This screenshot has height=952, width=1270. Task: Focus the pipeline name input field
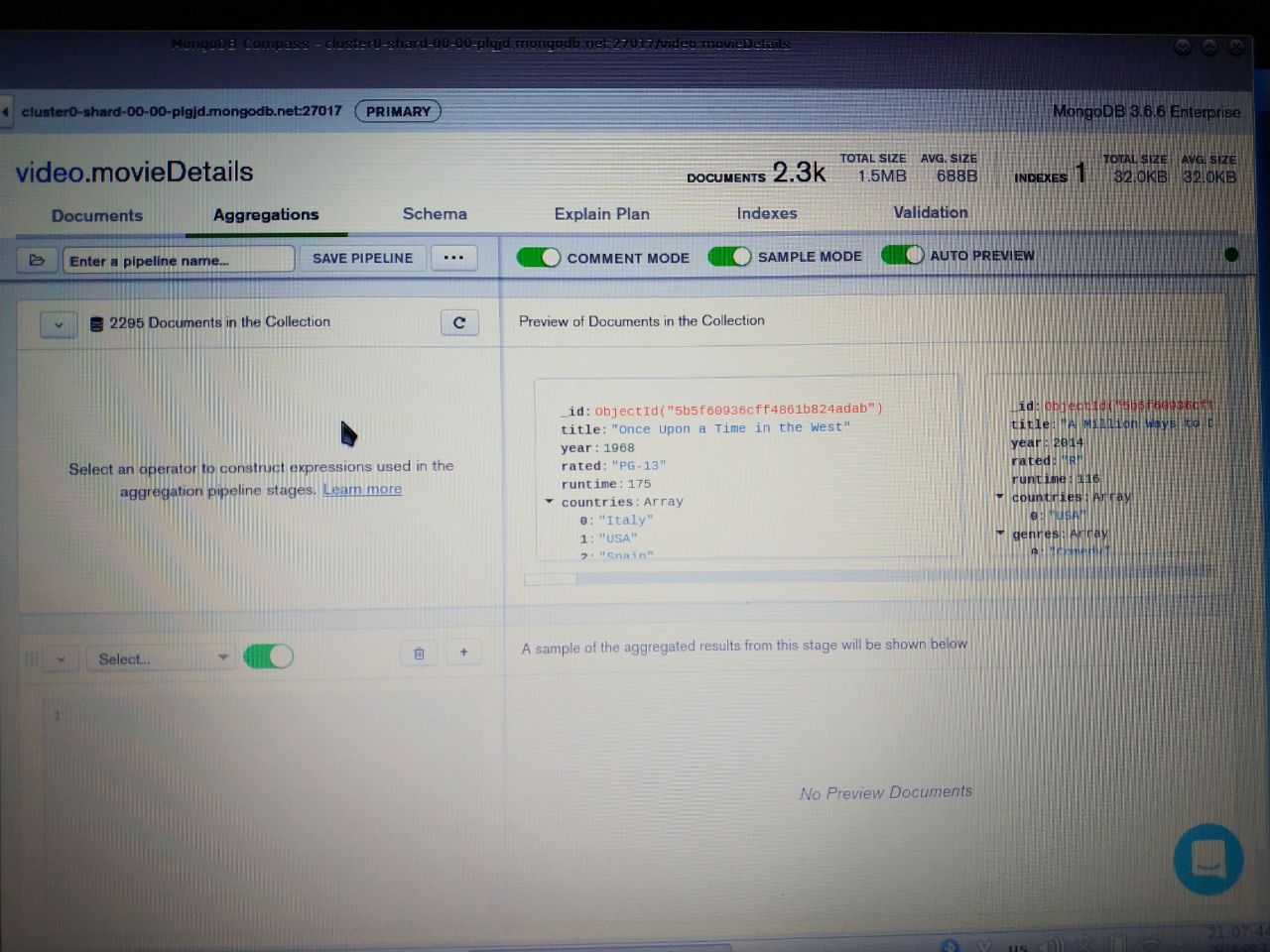[x=179, y=260]
